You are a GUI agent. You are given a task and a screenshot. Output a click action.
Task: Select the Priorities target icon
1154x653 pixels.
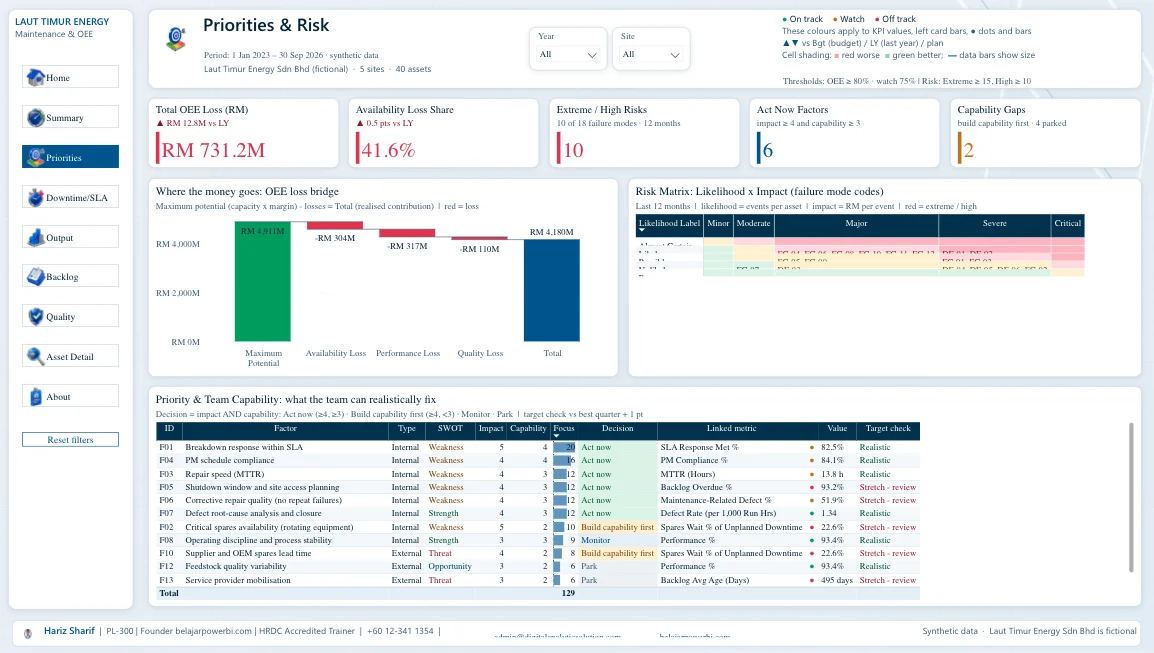point(35,157)
